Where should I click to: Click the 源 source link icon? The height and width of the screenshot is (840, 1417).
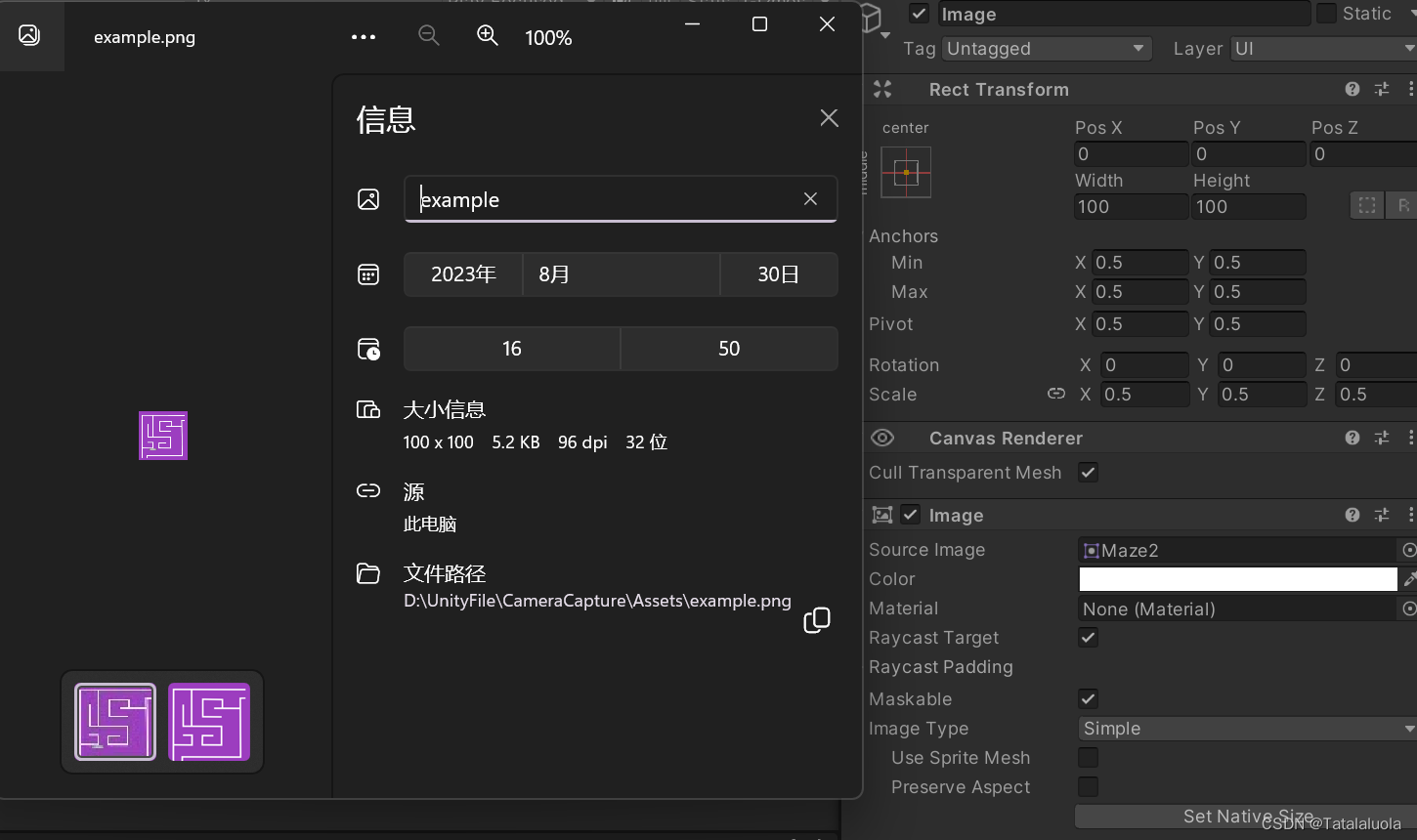[x=368, y=490]
